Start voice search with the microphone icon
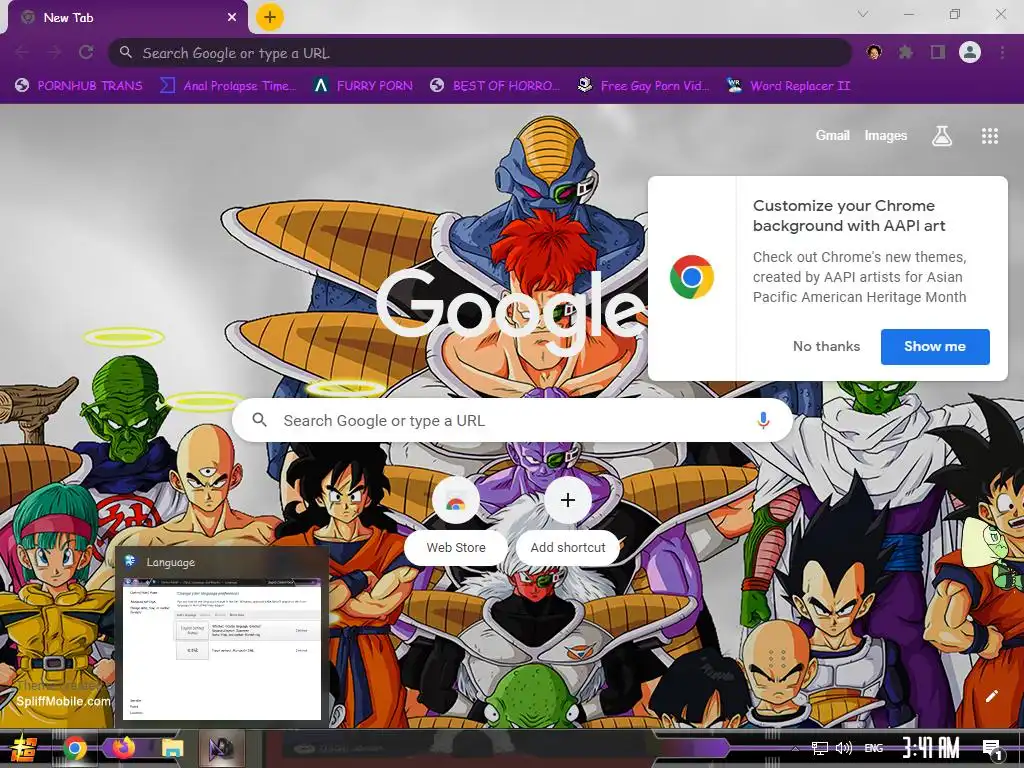 (x=763, y=420)
